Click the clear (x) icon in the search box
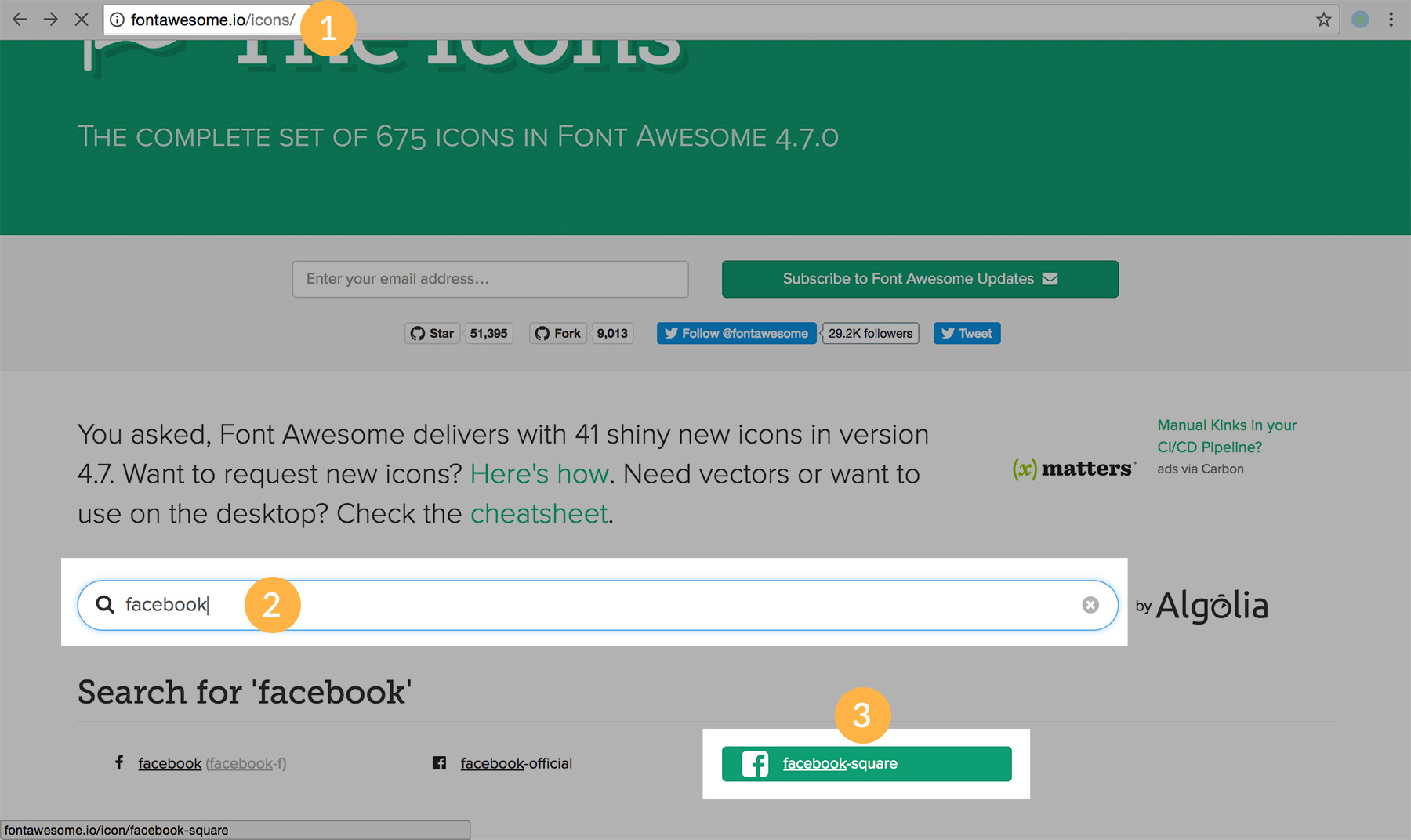The height and width of the screenshot is (840, 1411). click(1090, 605)
